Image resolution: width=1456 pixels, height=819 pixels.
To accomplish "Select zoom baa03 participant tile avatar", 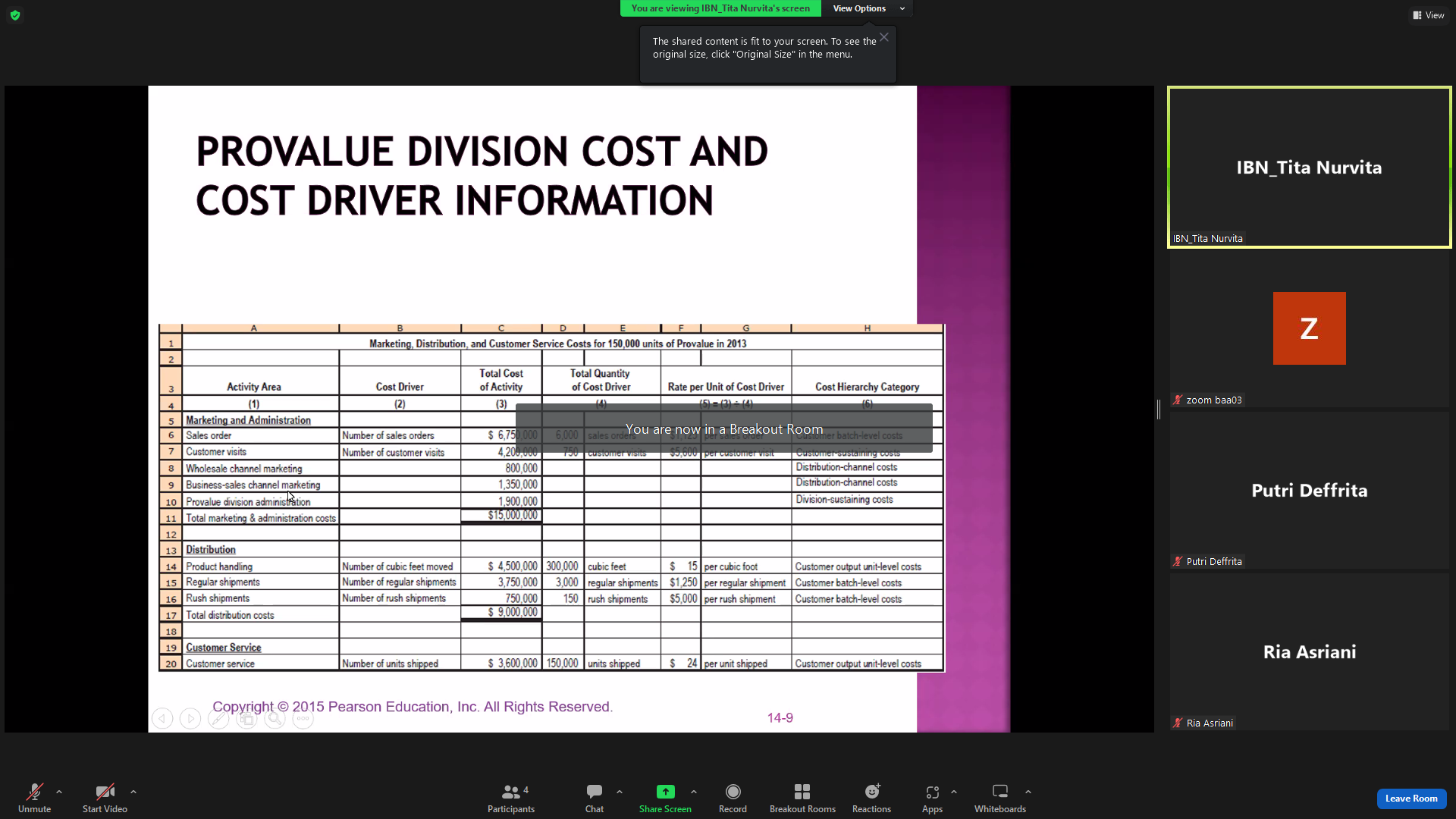I will pyautogui.click(x=1309, y=328).
